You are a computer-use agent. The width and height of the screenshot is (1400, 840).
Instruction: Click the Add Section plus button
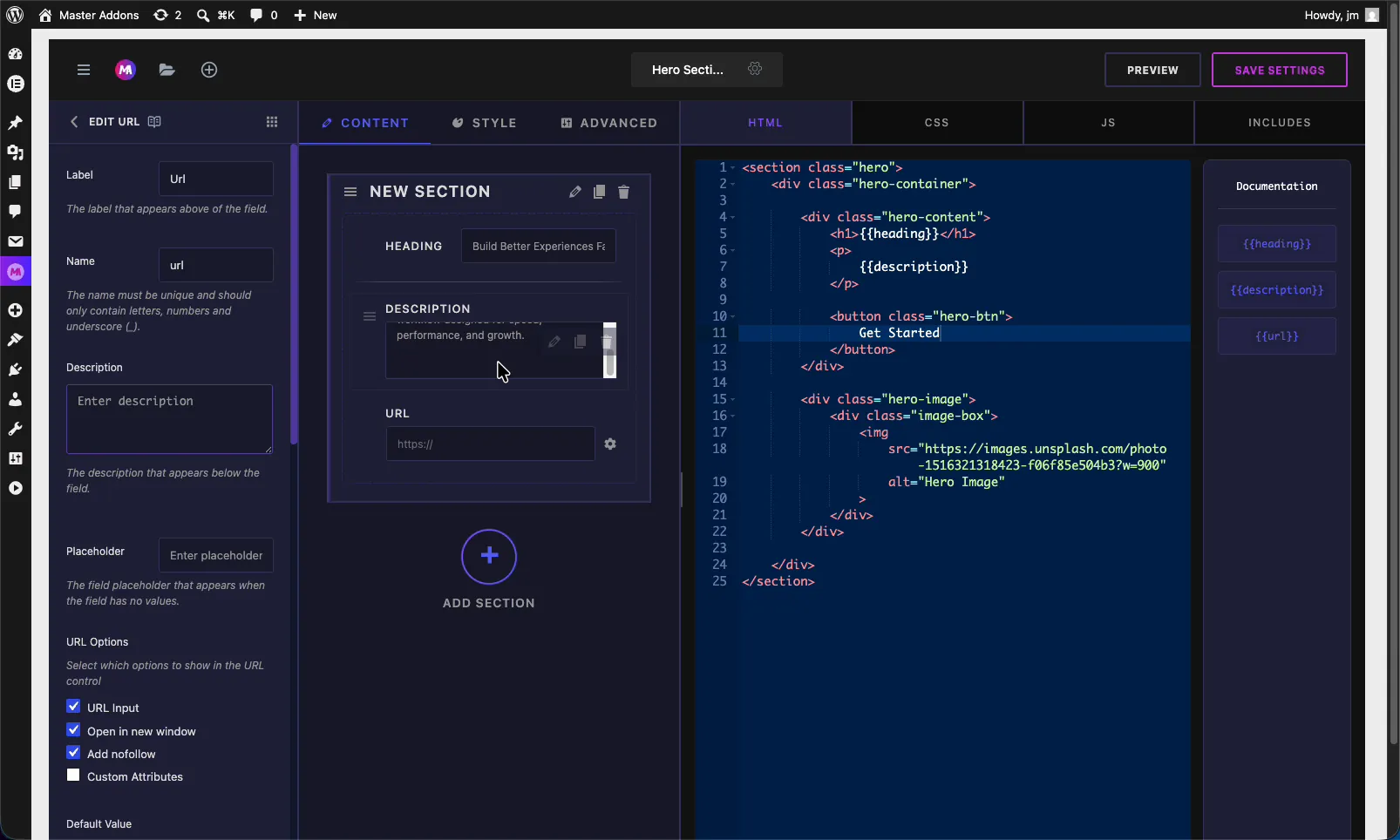[x=489, y=557]
